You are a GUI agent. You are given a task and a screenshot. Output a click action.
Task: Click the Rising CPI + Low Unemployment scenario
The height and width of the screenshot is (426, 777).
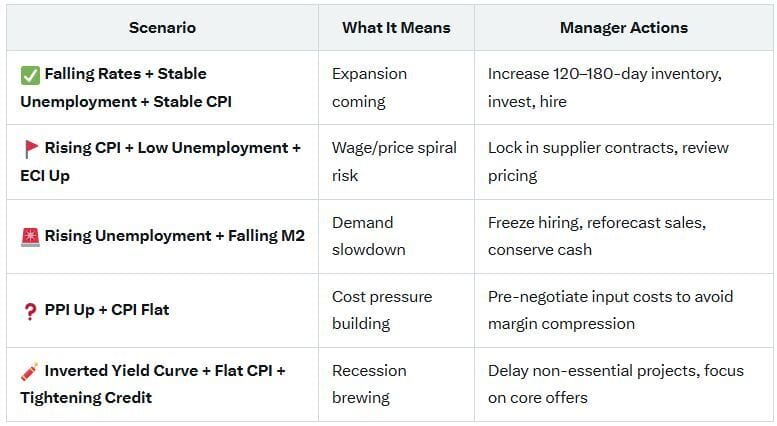pos(161,161)
